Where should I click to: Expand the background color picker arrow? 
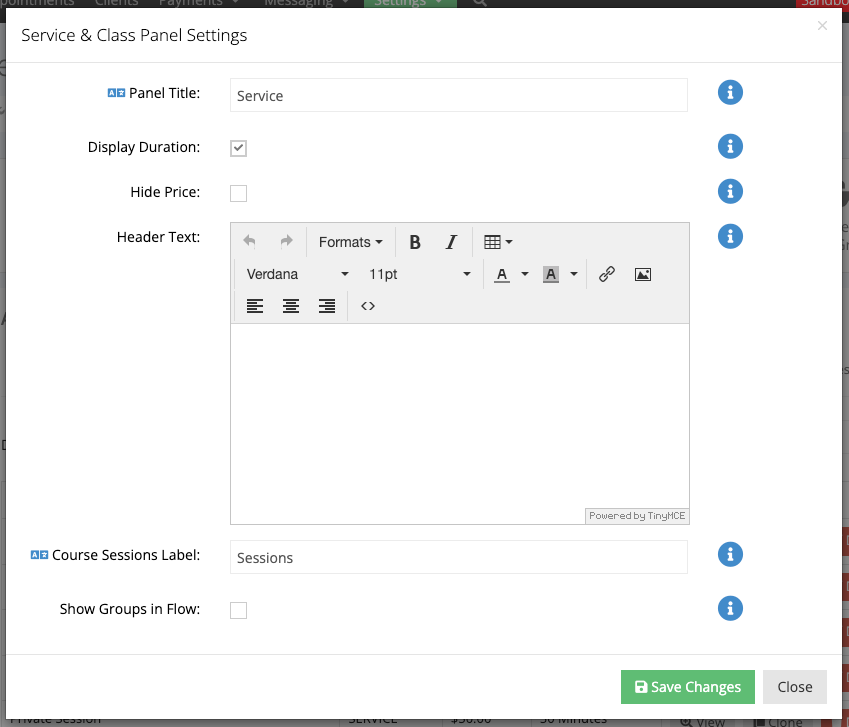574,274
